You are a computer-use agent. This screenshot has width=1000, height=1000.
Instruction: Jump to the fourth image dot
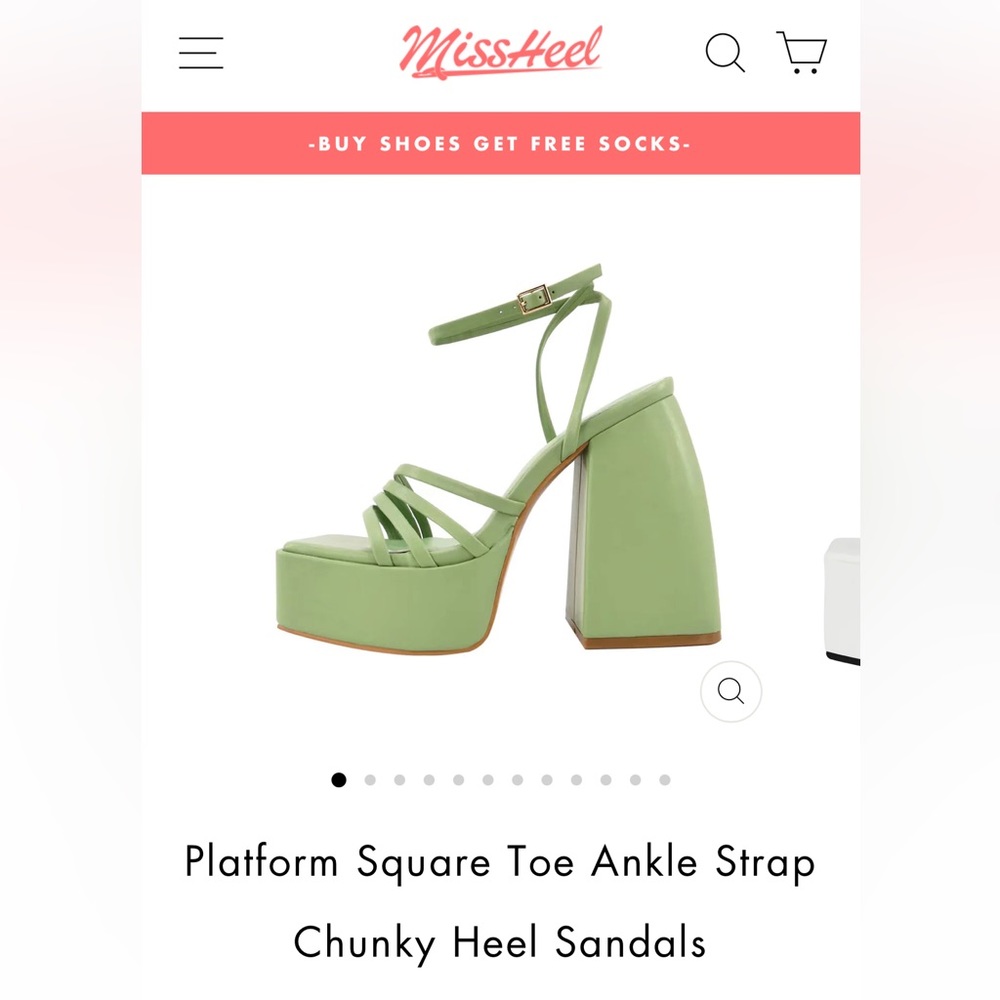pyautogui.click(x=429, y=780)
